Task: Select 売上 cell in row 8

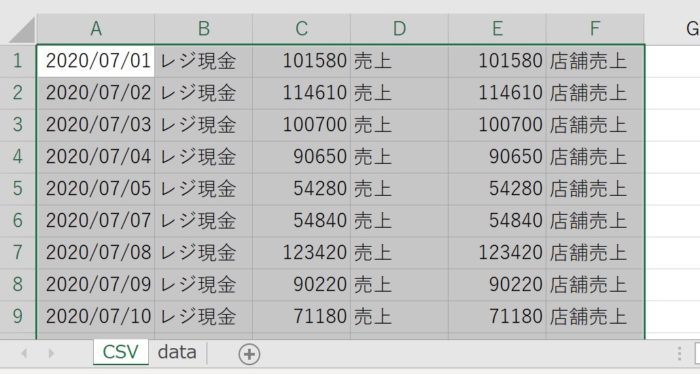Action: pos(399,285)
